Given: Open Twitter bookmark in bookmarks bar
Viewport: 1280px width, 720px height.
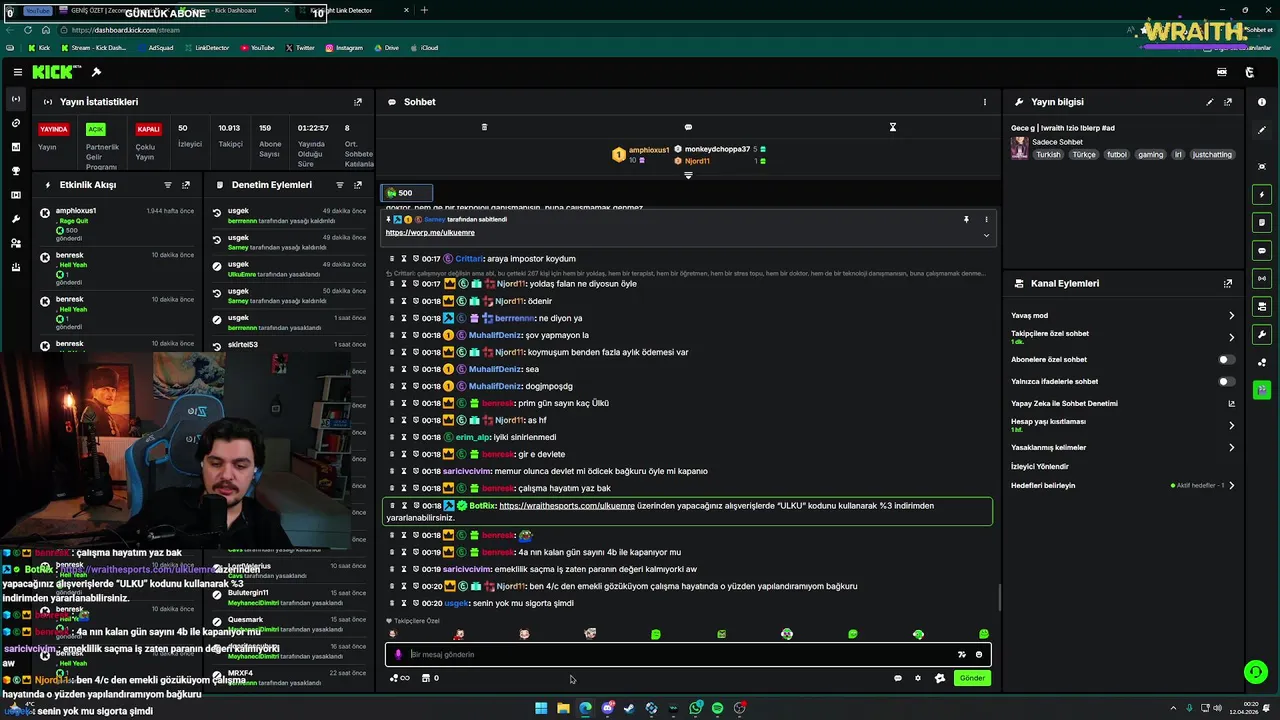Looking at the screenshot, I should pos(299,48).
